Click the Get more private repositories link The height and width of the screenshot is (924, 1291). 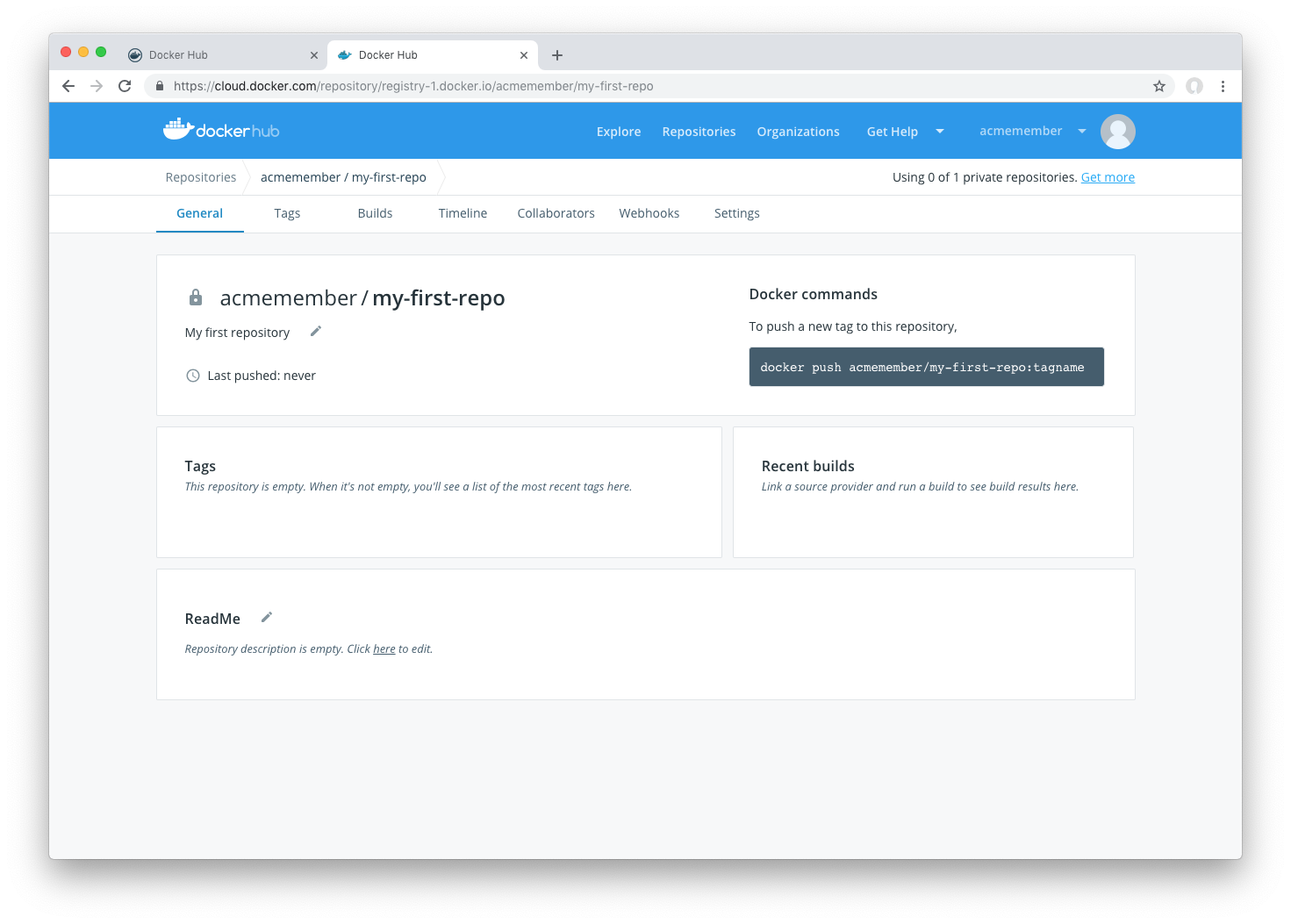pos(1107,176)
